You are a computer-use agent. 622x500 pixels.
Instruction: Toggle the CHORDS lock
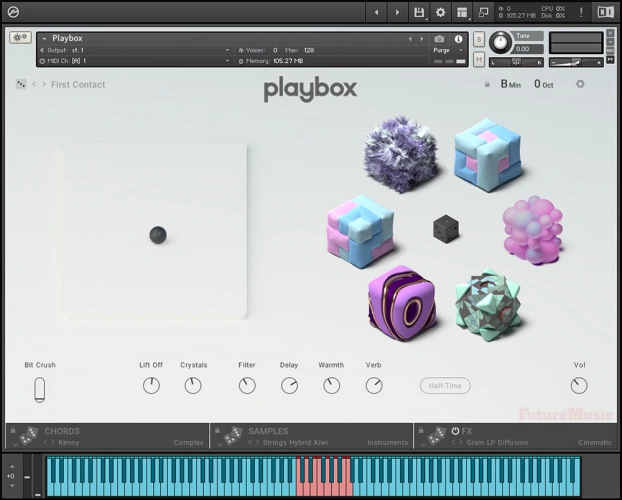(x=13, y=430)
